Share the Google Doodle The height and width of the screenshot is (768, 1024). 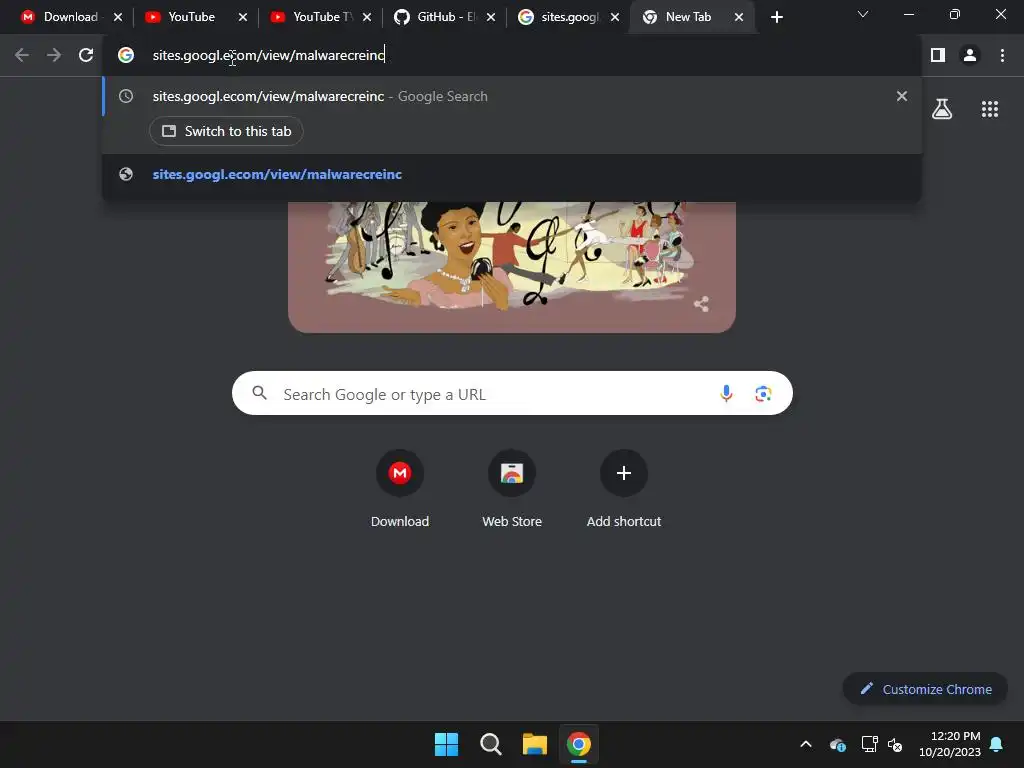[701, 304]
